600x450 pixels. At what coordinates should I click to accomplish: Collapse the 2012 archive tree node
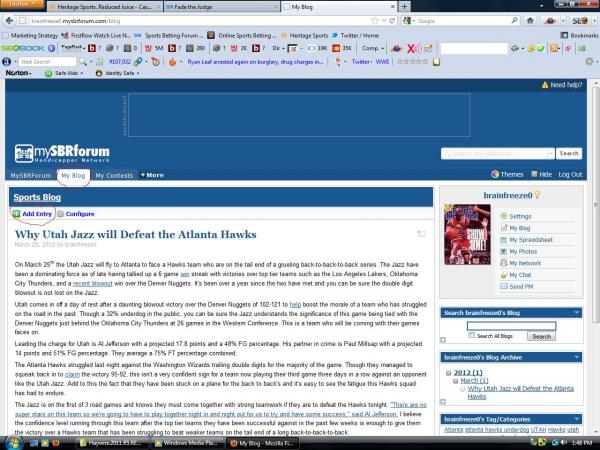coord(446,370)
